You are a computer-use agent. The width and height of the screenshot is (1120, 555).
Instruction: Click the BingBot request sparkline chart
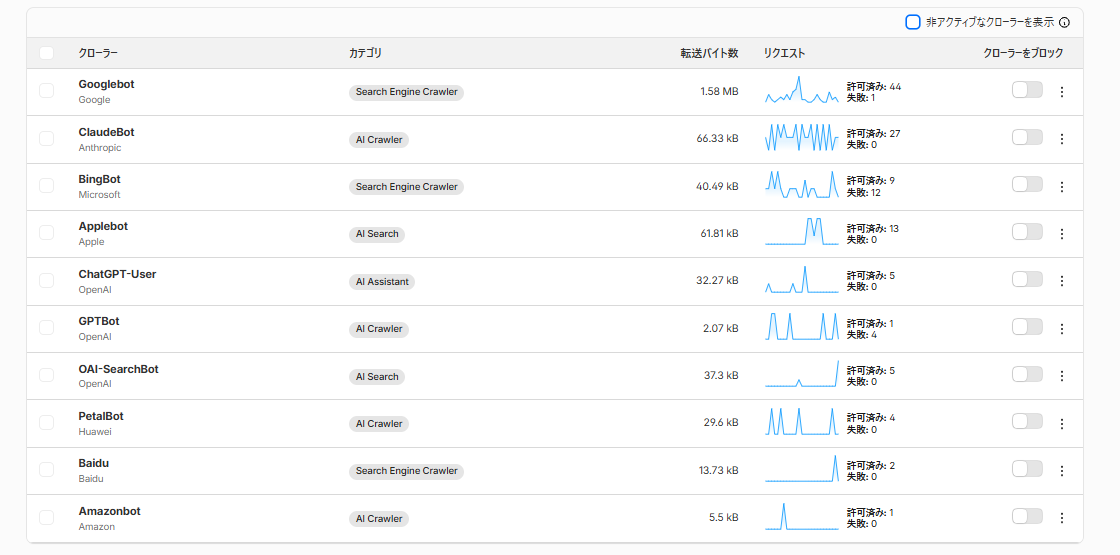click(x=802, y=184)
